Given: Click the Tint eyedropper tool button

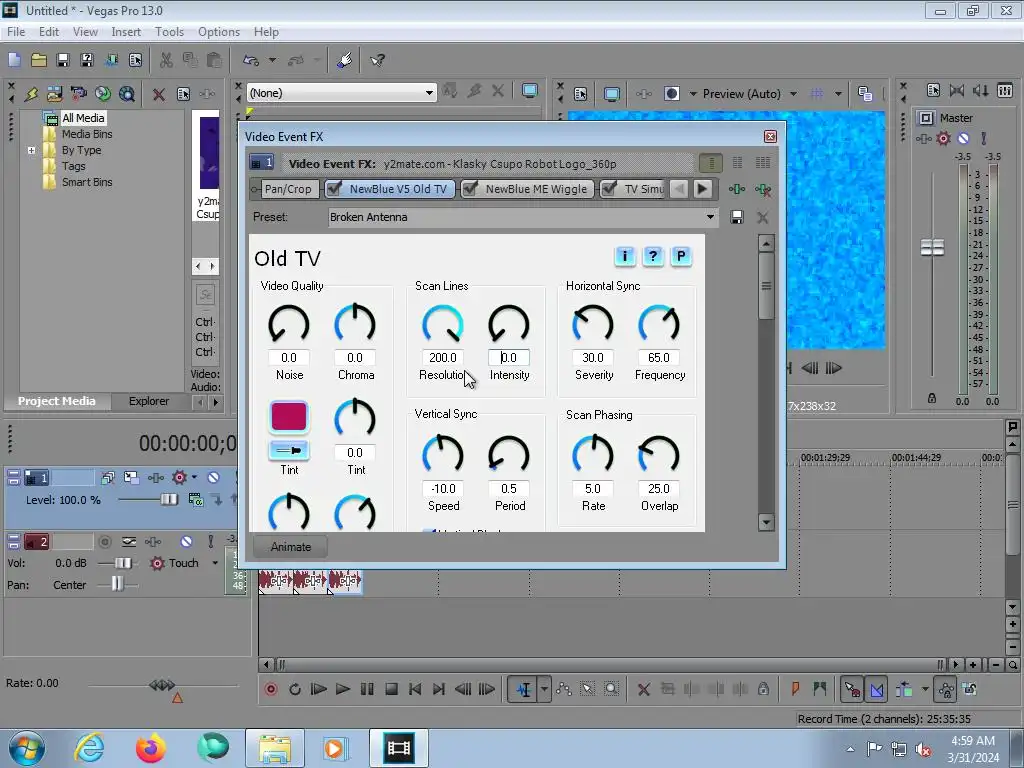Looking at the screenshot, I should (289, 450).
